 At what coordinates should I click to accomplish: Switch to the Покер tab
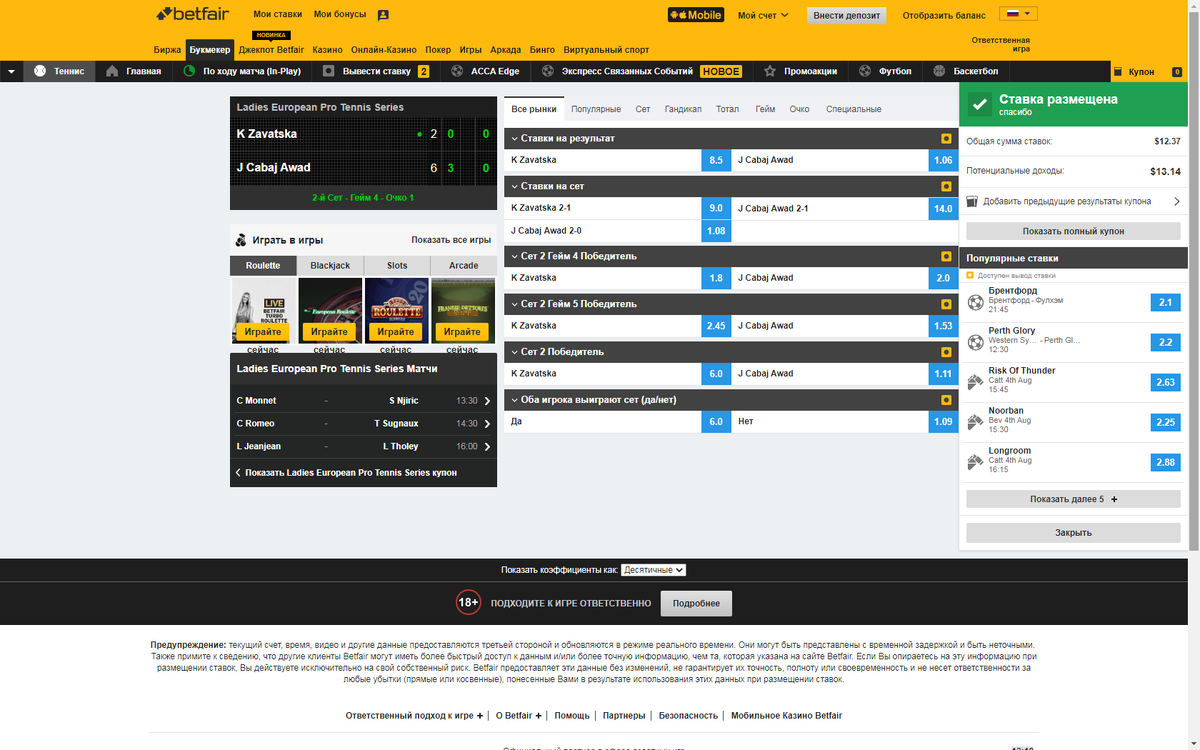(x=438, y=49)
